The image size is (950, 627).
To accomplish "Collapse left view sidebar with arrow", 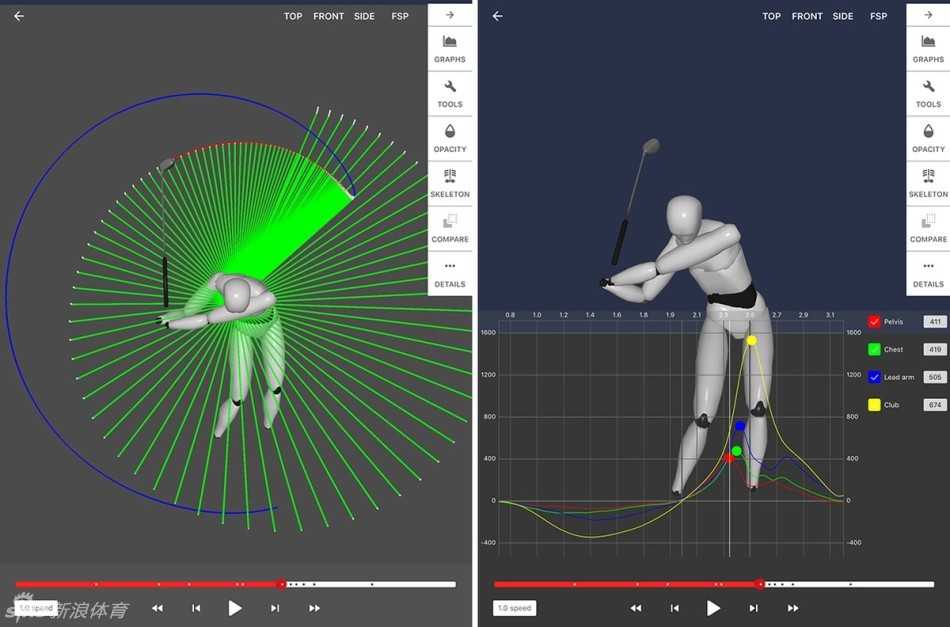I will point(450,15).
